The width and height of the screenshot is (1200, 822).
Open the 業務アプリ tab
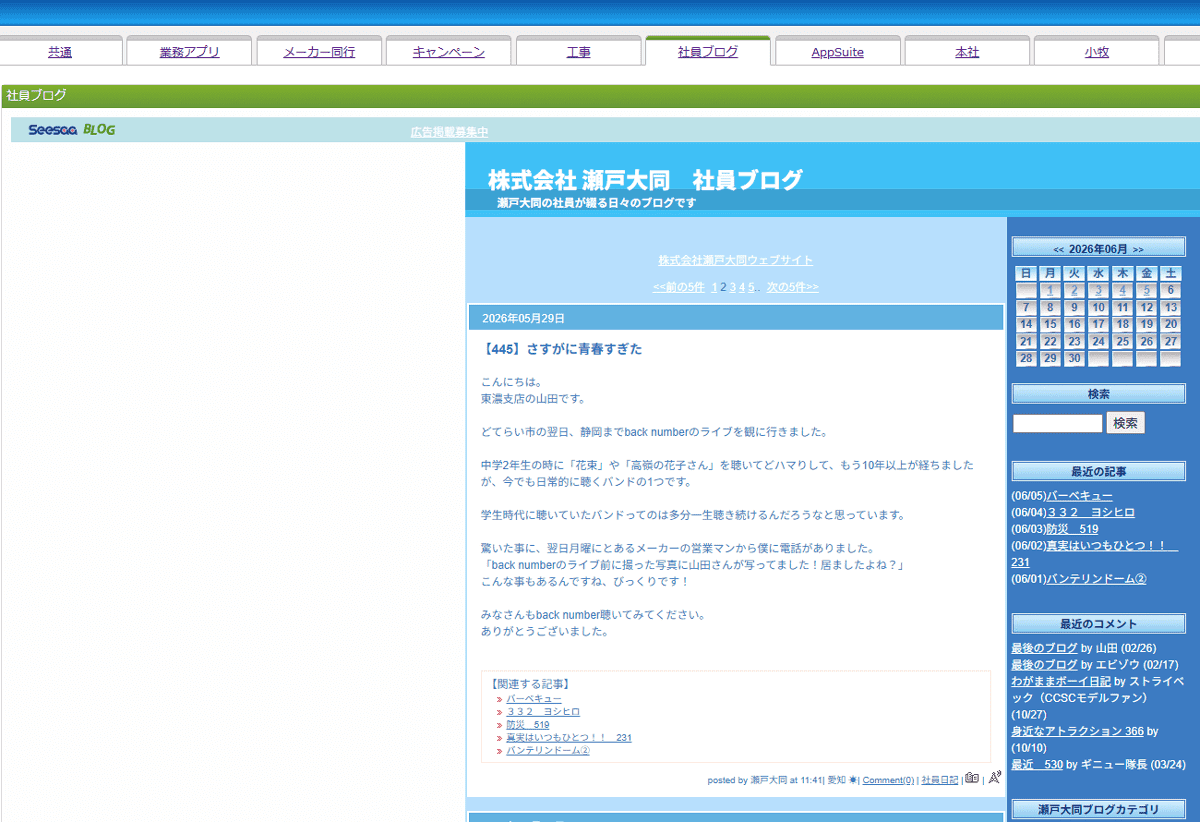[189, 52]
